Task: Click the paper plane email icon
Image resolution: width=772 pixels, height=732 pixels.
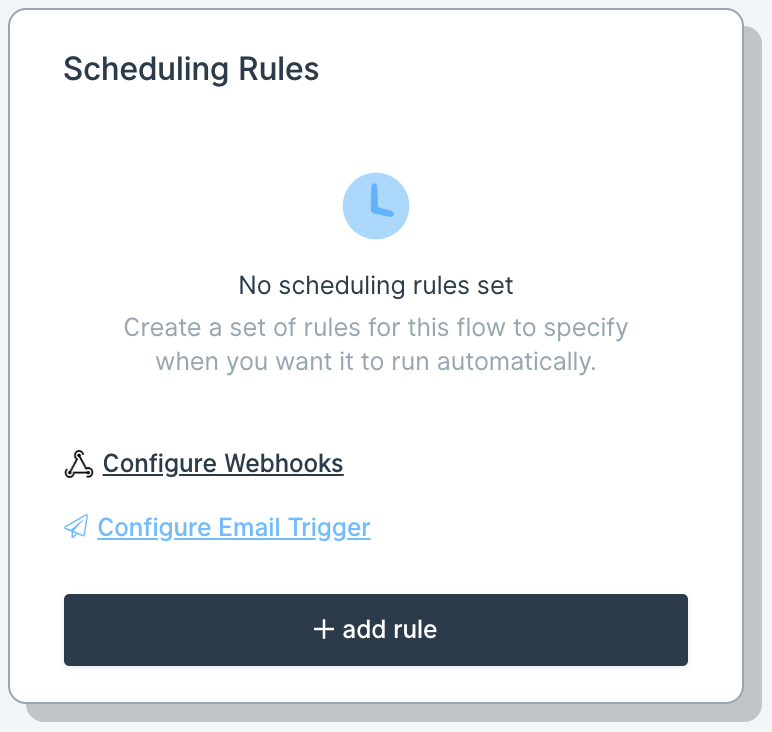Action: [76, 527]
